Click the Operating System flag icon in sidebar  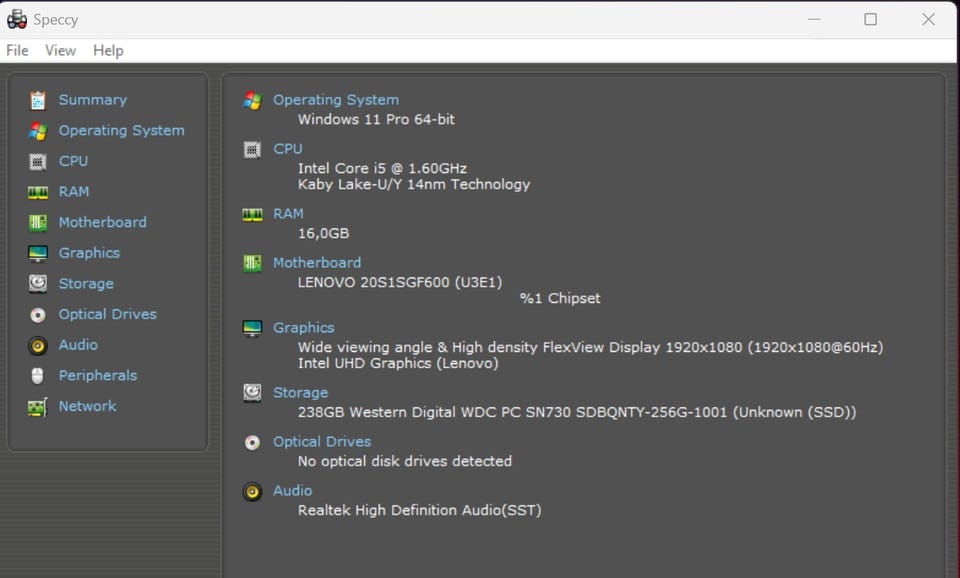(37, 130)
